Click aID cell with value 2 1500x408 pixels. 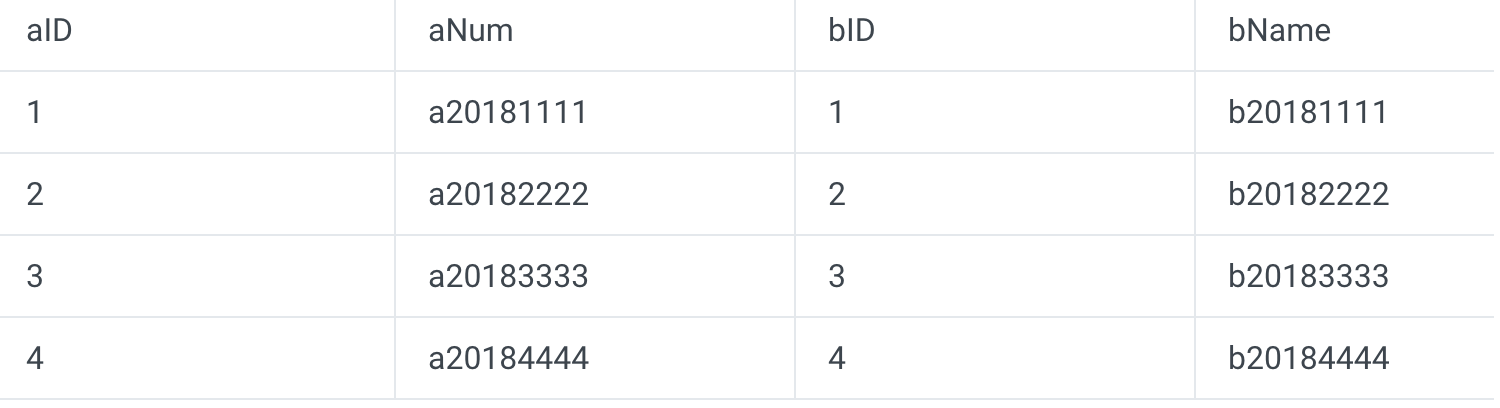point(35,194)
